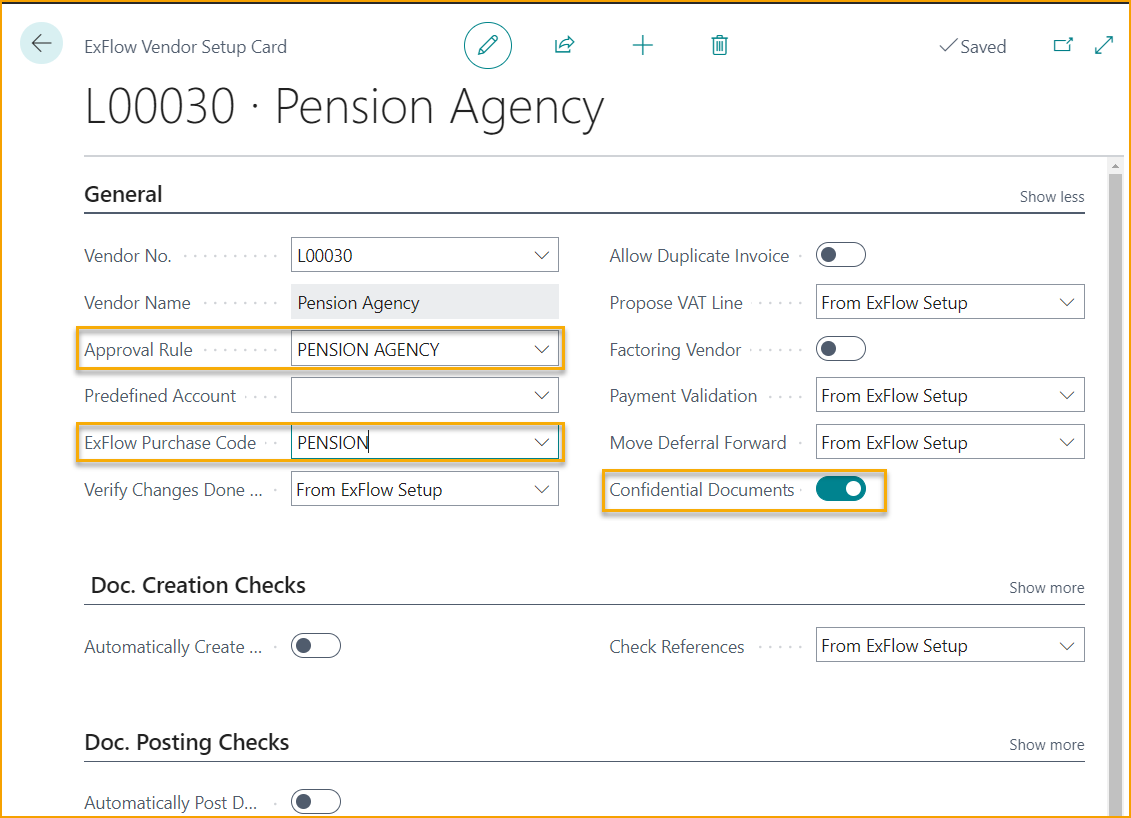
Task: Click the vertical scrollbar on the right
Action: 1116,480
